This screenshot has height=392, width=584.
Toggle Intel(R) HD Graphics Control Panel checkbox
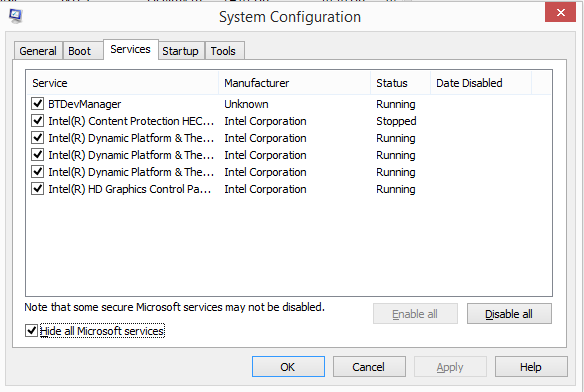(37, 189)
